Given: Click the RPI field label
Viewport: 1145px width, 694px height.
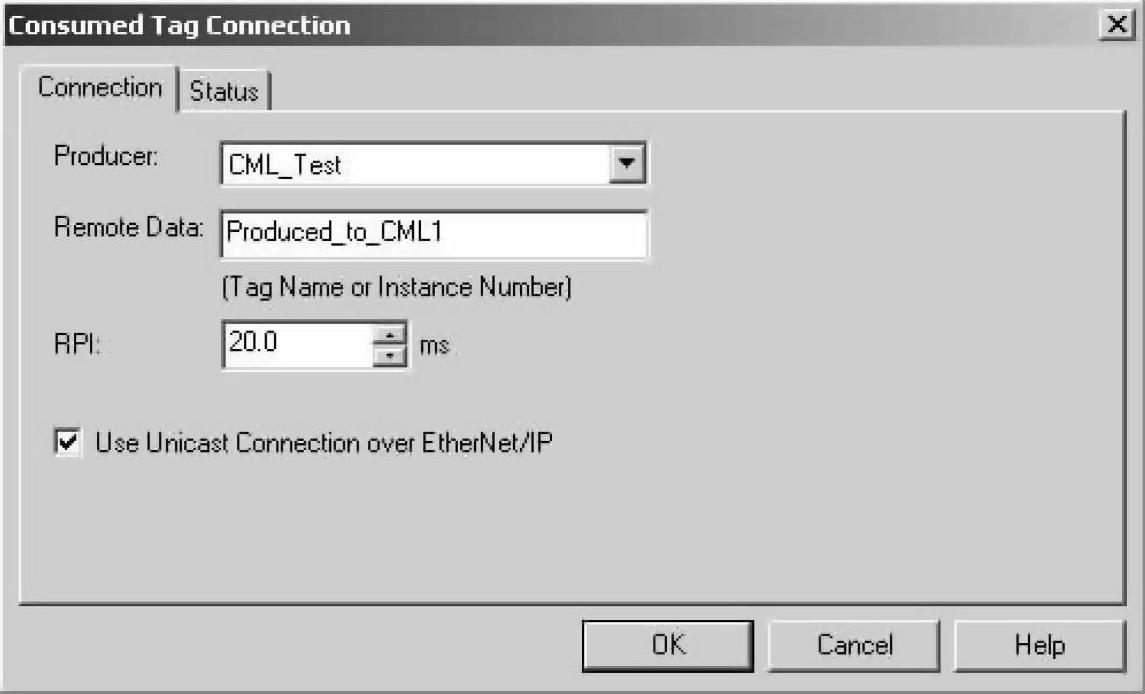Looking at the screenshot, I should pos(77,343).
